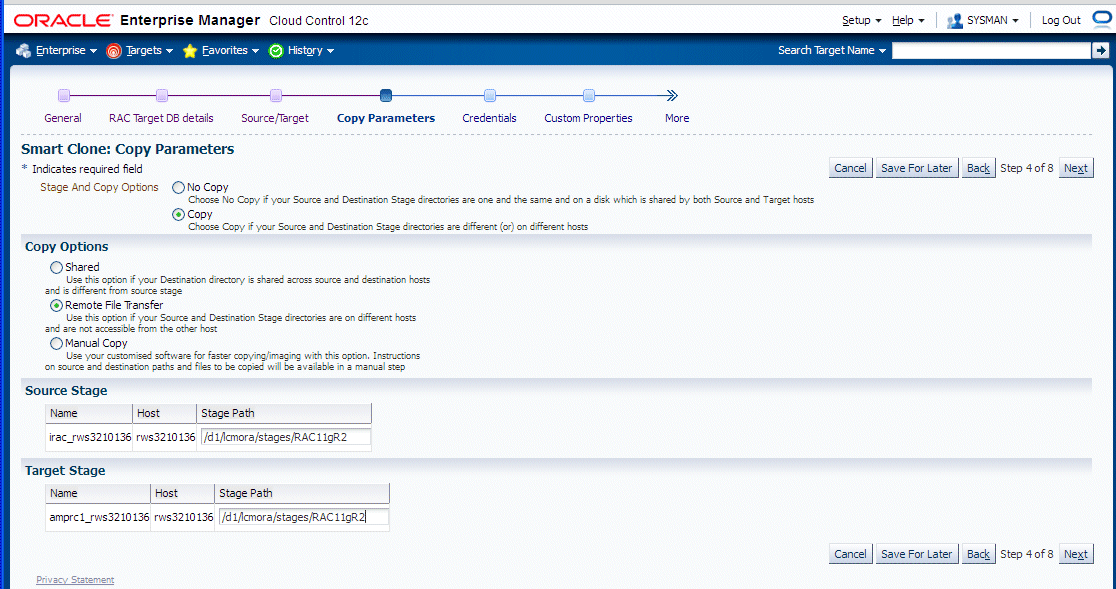Click the Favorites star icon

pyautogui.click(x=190, y=51)
